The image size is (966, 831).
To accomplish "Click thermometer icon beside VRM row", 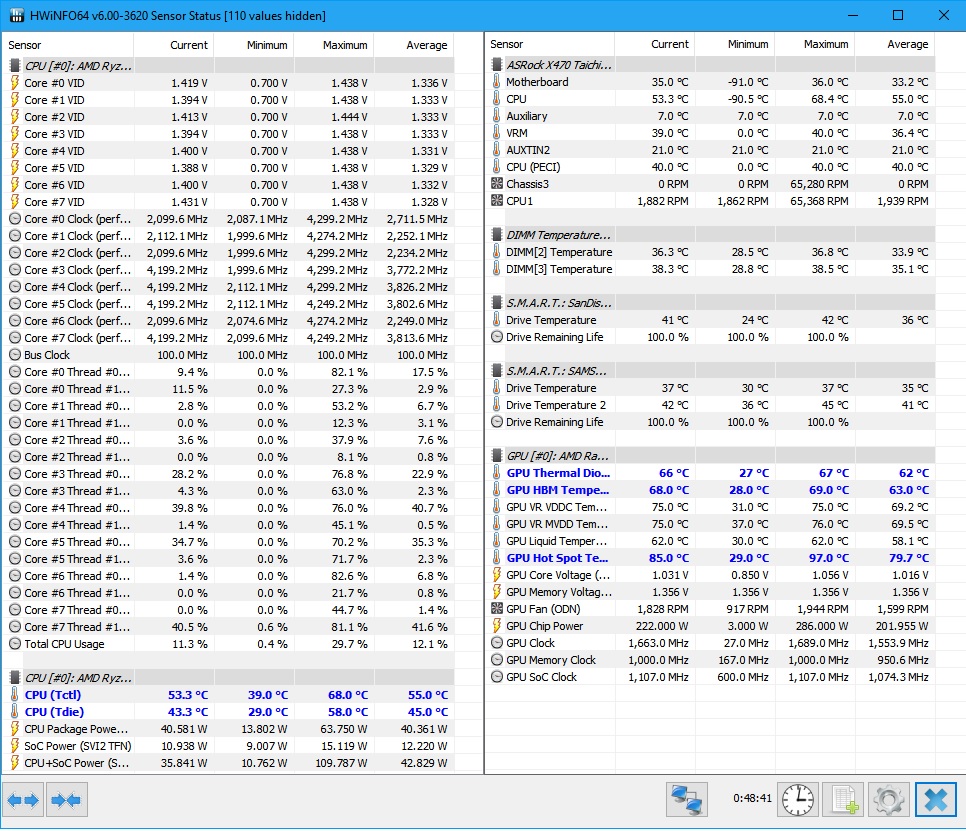I will [497, 132].
